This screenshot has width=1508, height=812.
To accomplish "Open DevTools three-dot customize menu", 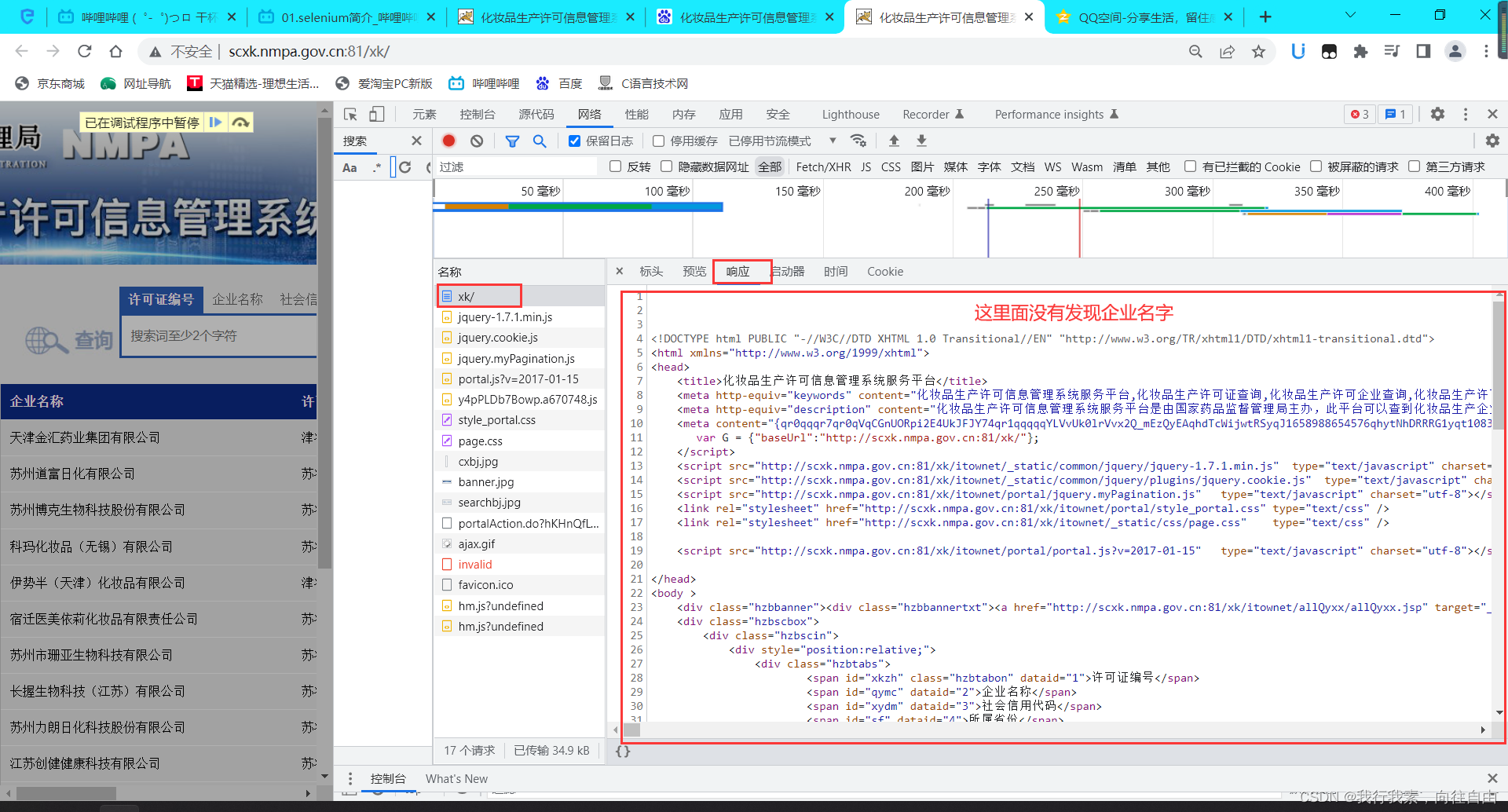I will pos(1466,114).
